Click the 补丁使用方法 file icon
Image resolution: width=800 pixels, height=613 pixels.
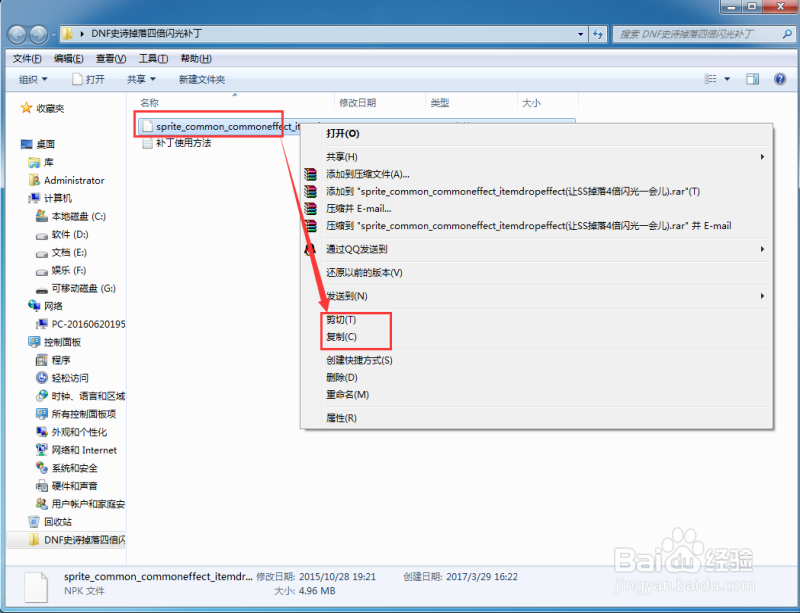coord(147,143)
